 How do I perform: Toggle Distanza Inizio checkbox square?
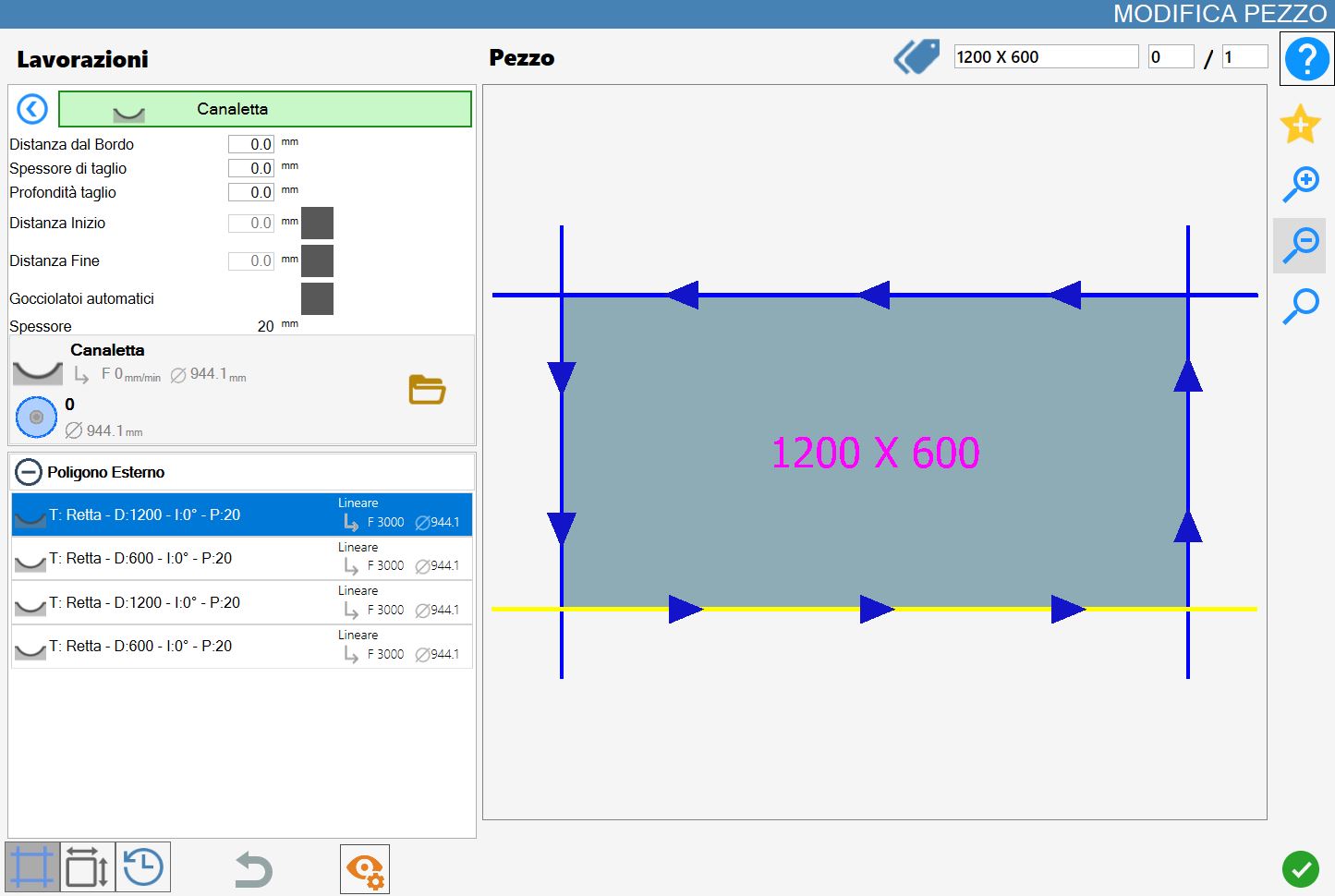tap(317, 223)
